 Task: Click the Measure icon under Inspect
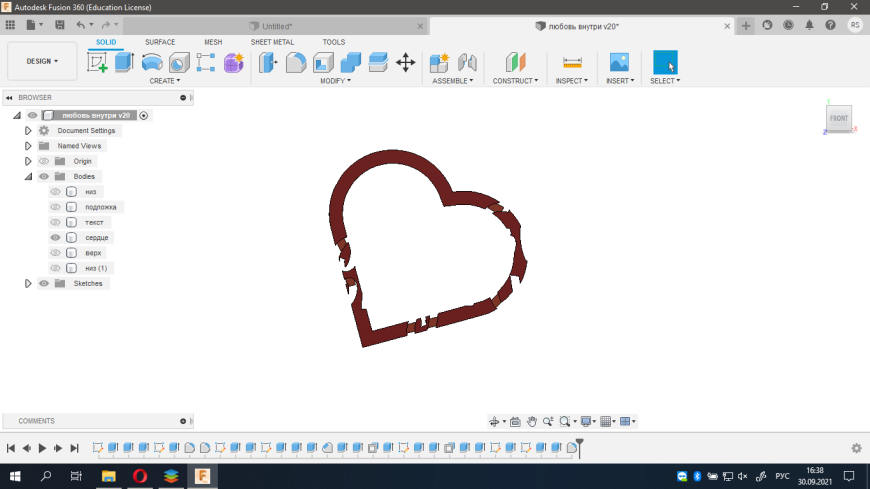click(573, 62)
